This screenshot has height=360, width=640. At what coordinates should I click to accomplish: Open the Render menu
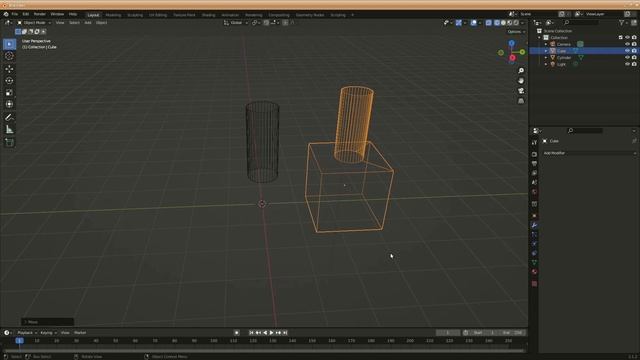pyautogui.click(x=40, y=14)
